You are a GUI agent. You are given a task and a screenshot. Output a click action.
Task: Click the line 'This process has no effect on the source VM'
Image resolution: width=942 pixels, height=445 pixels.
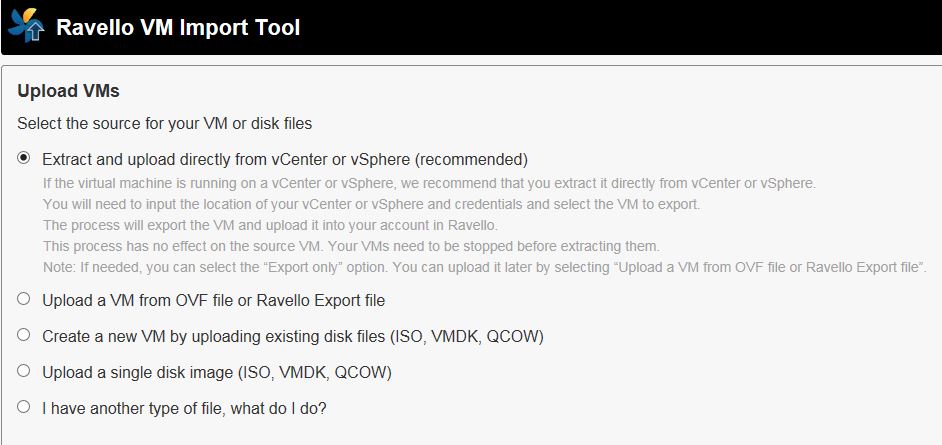click(x=351, y=246)
